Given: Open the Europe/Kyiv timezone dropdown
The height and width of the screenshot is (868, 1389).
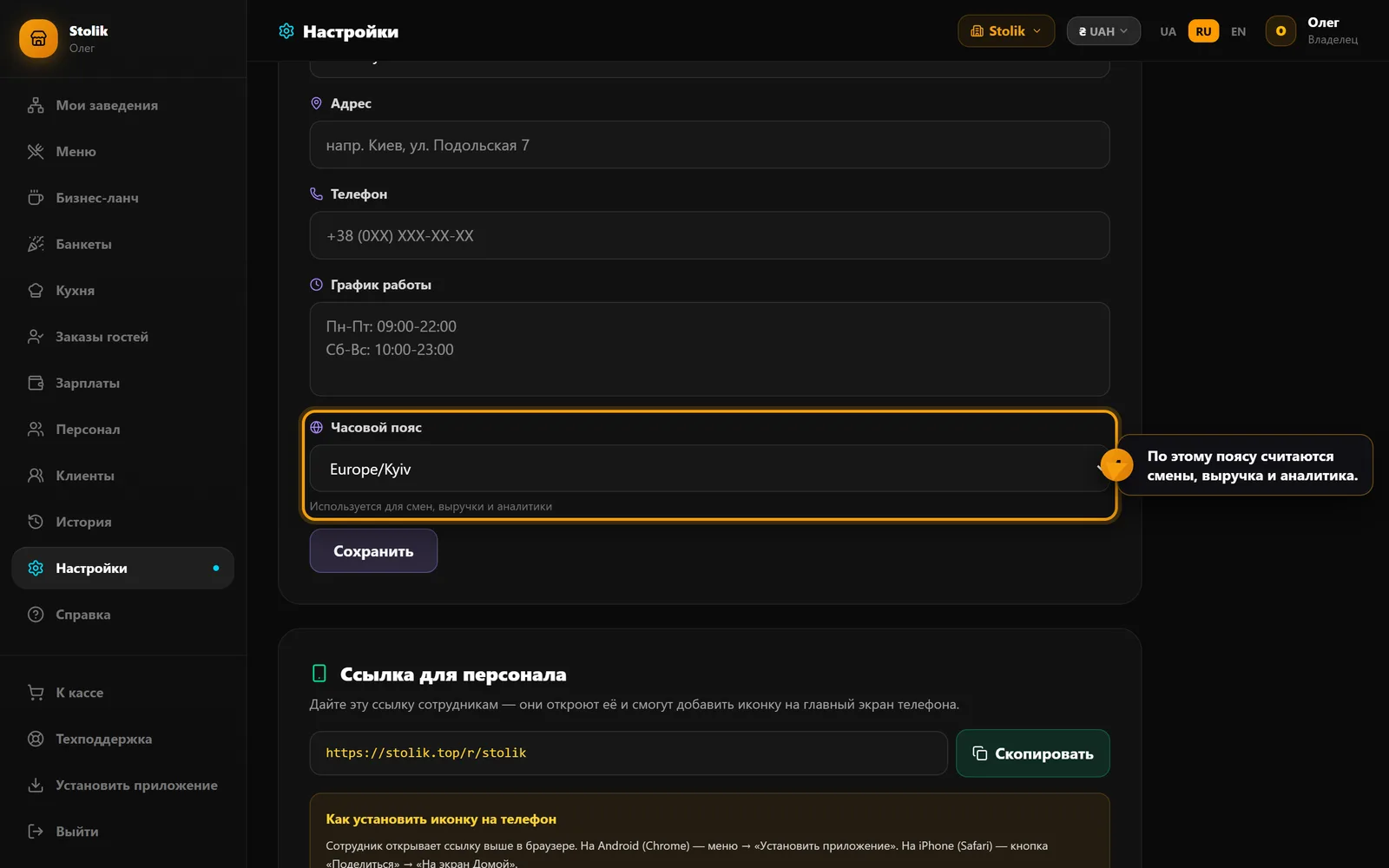Looking at the screenshot, I should click(709, 469).
